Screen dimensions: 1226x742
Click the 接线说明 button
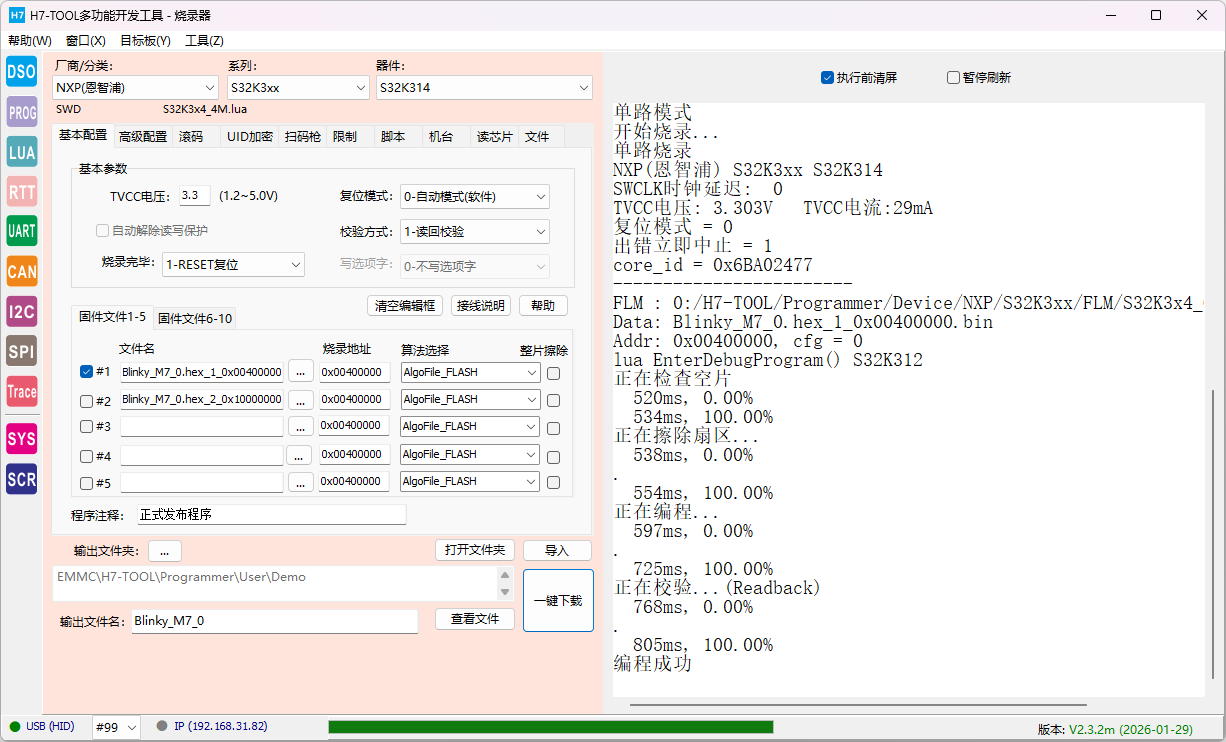pyautogui.click(x=480, y=306)
